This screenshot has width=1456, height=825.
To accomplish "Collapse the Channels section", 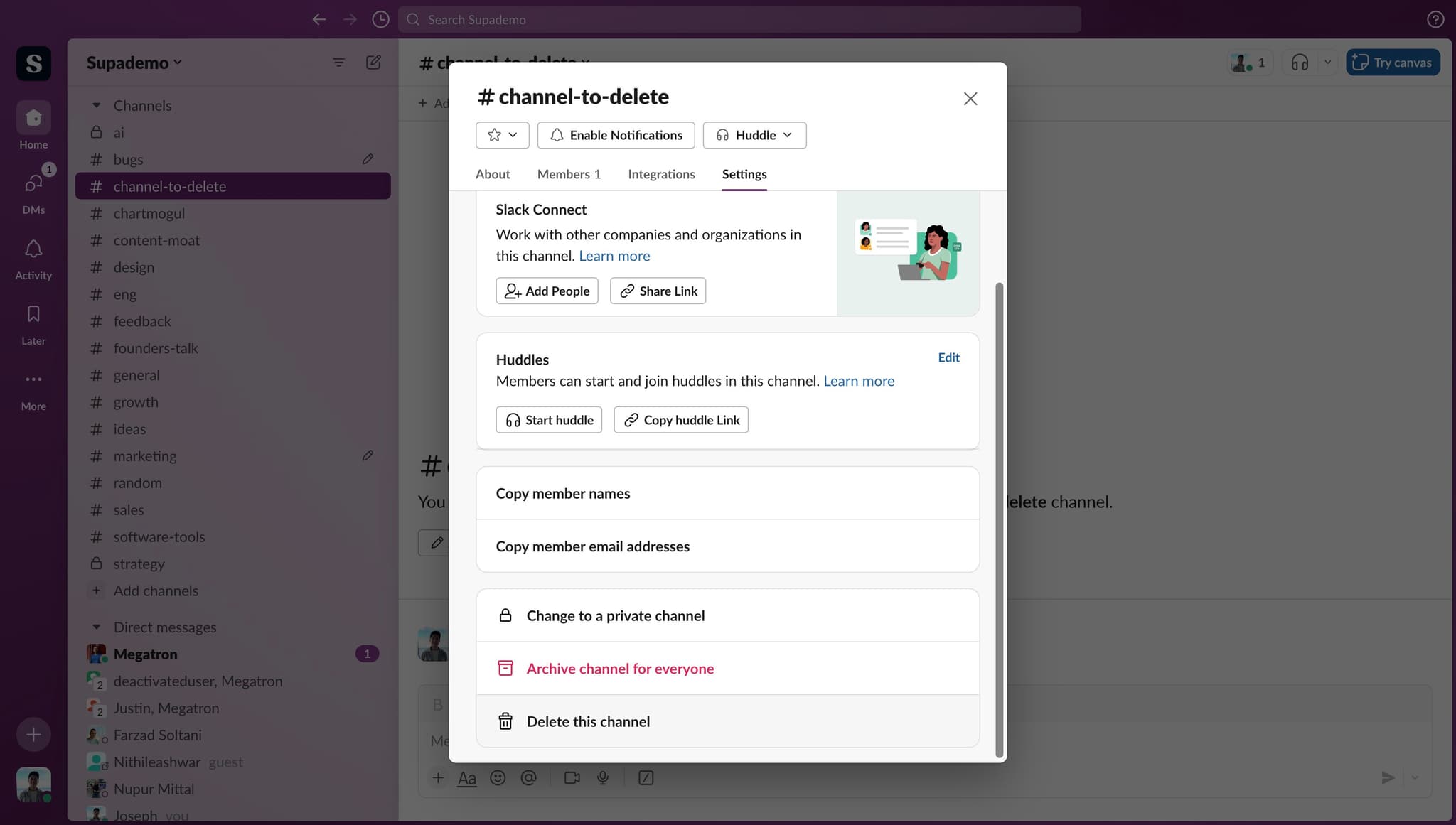I will [97, 105].
